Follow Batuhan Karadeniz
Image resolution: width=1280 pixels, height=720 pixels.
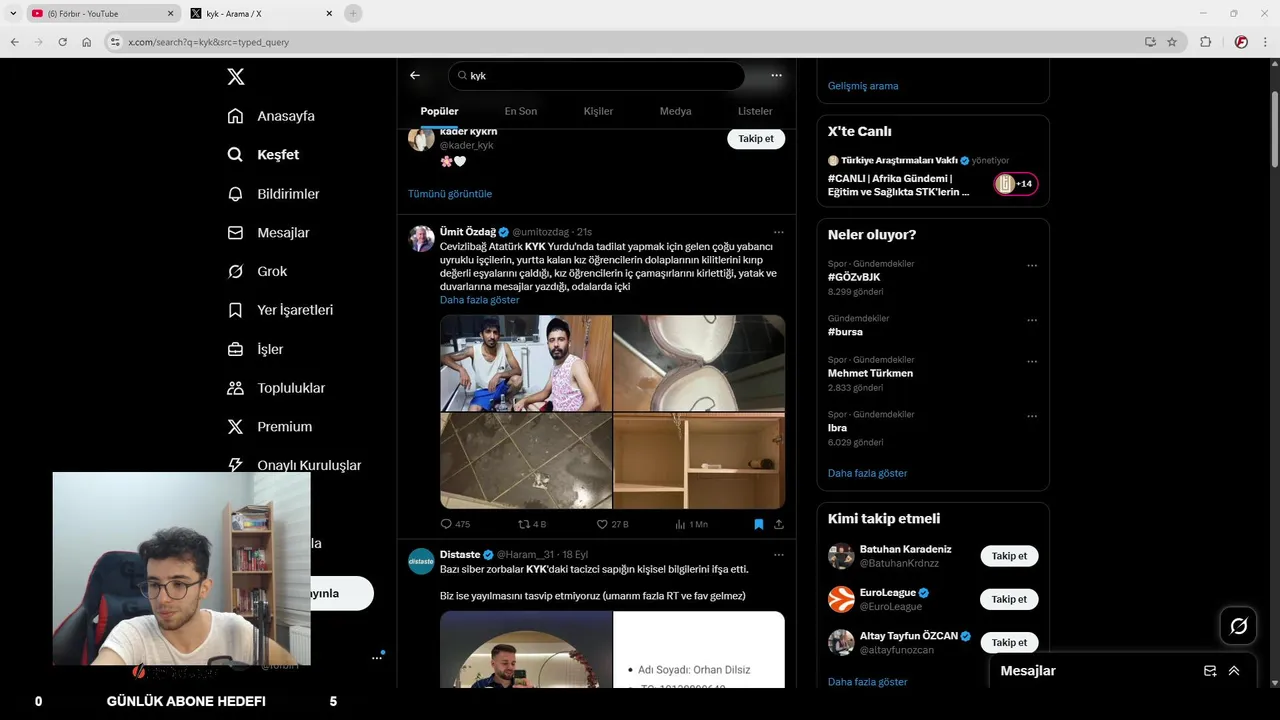pyautogui.click(x=1009, y=556)
